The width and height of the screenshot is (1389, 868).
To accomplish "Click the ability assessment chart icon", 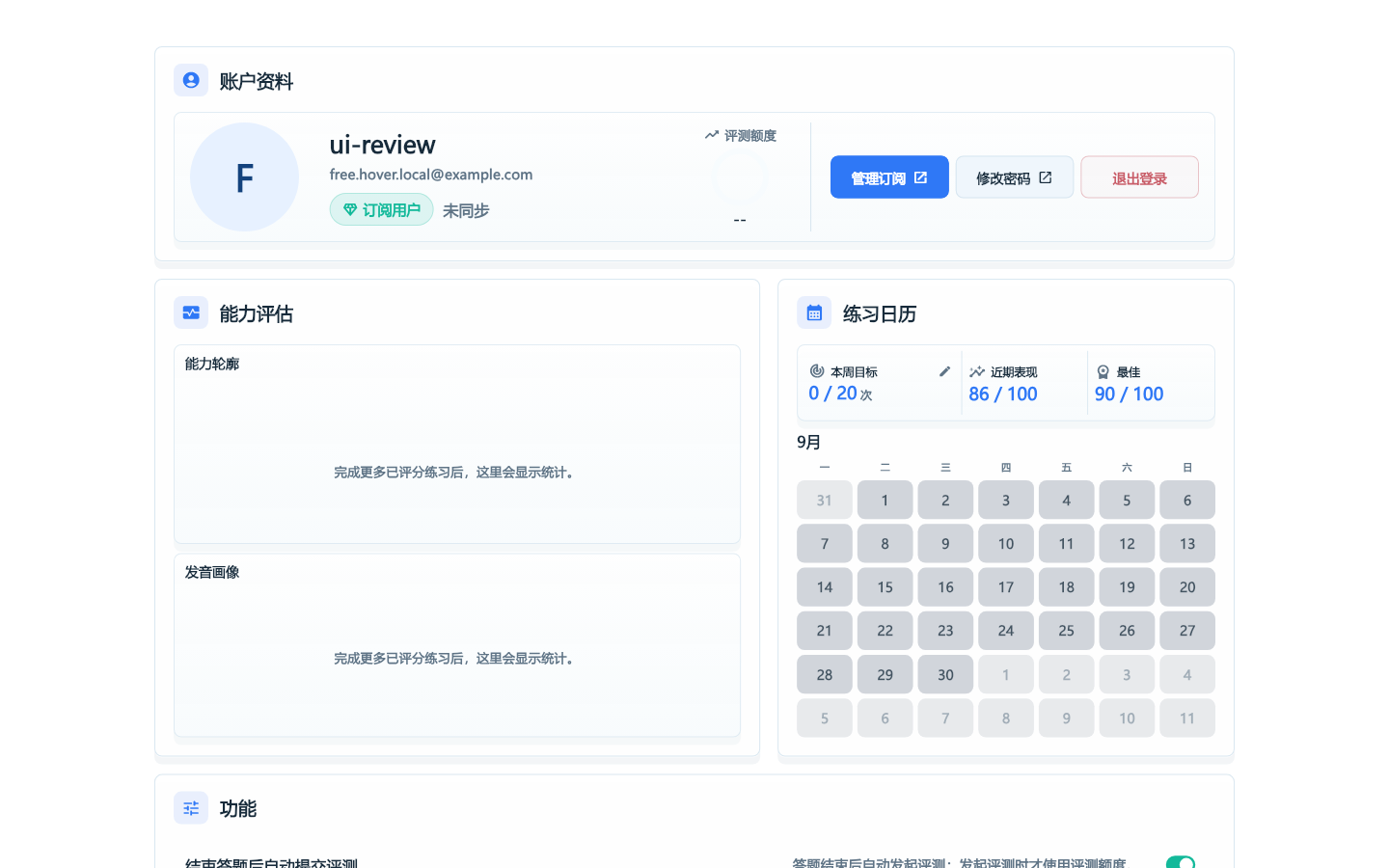I will tap(191, 312).
